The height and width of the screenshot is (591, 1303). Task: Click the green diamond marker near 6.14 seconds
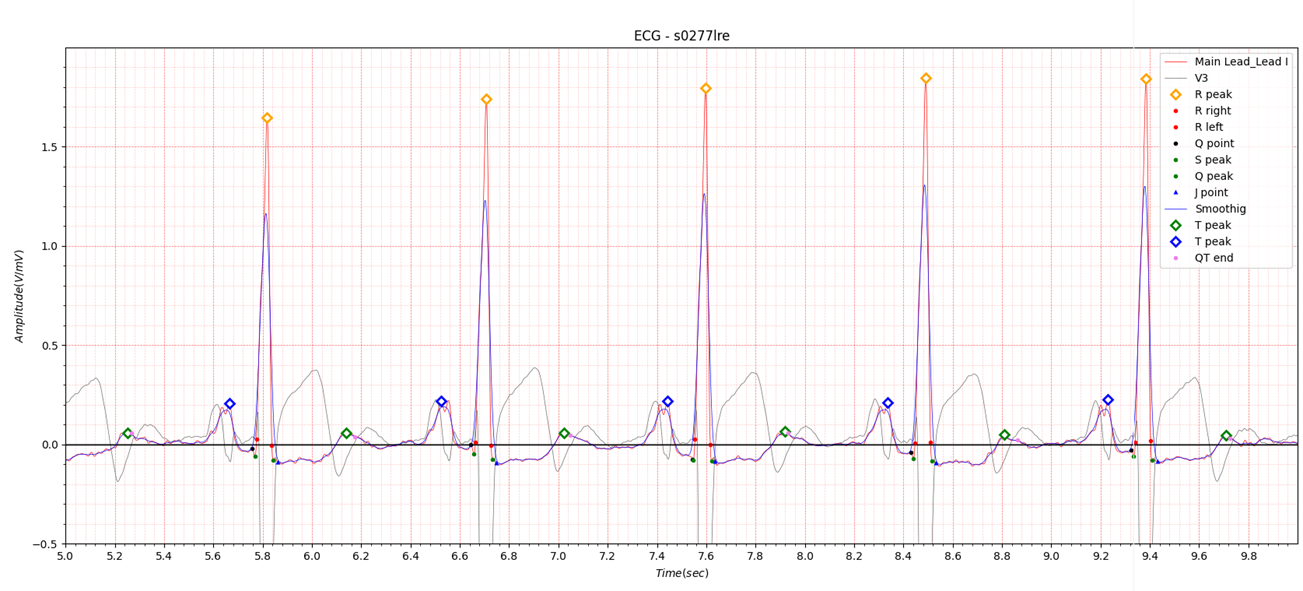[x=346, y=433]
